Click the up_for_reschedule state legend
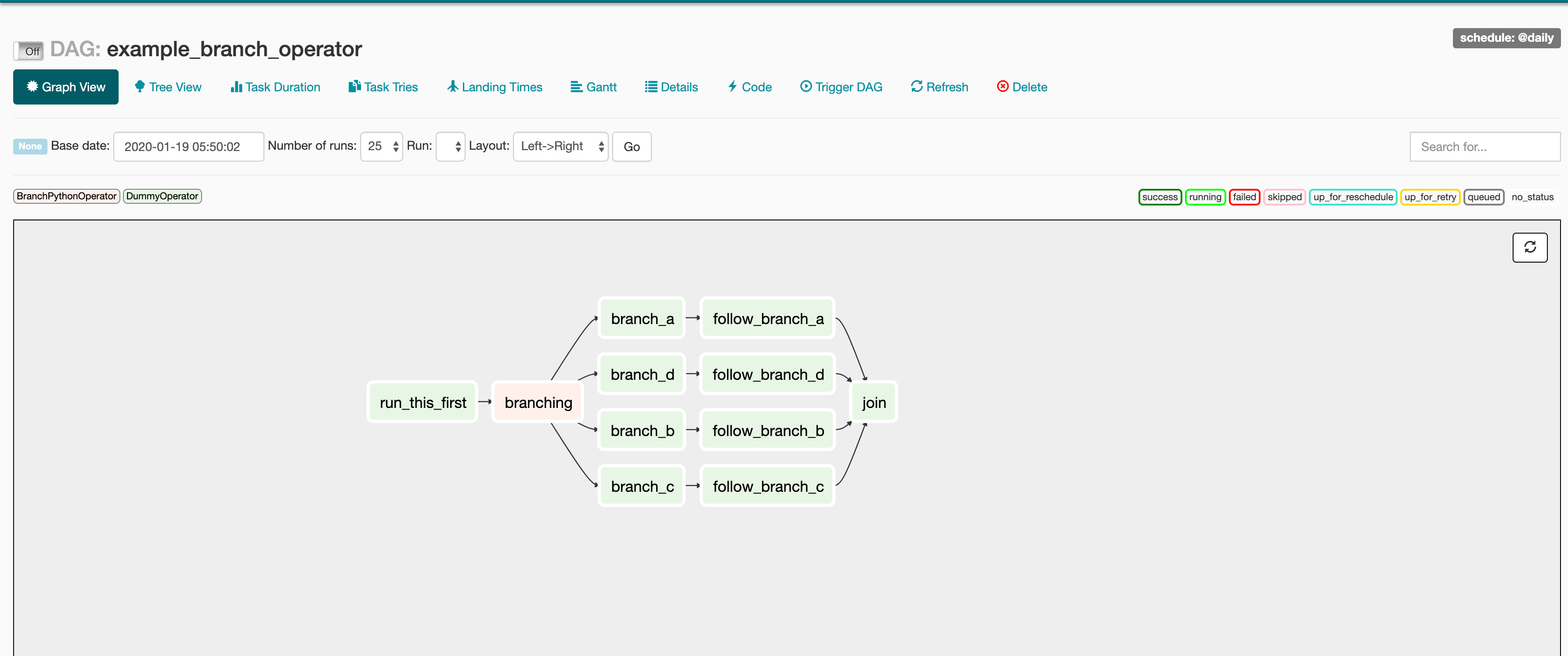1568x656 pixels. (1353, 197)
